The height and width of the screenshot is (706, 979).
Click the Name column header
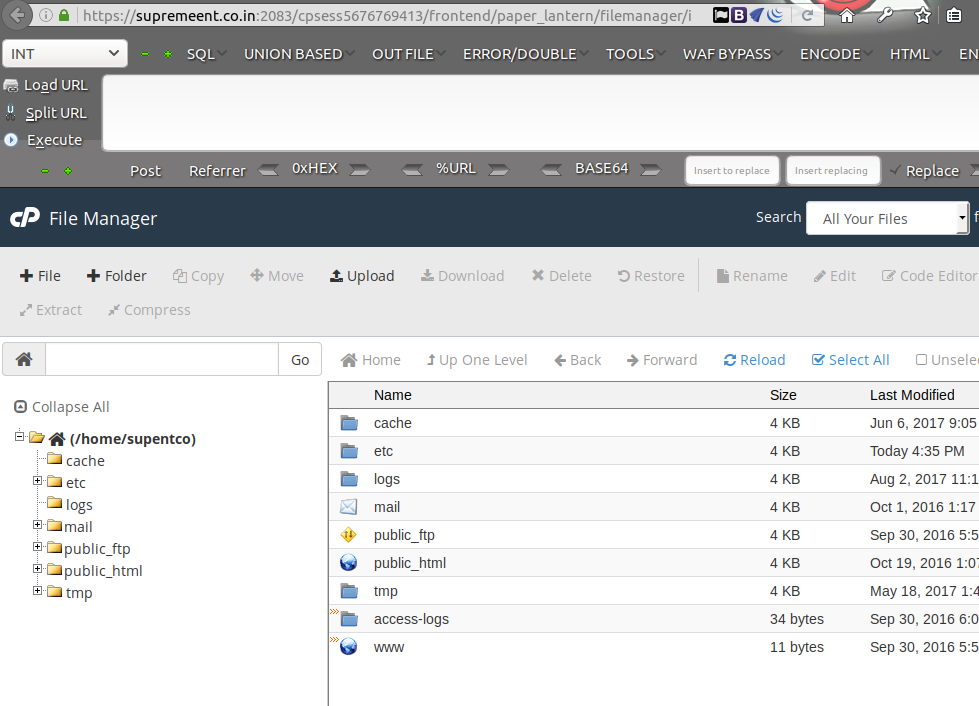click(392, 395)
